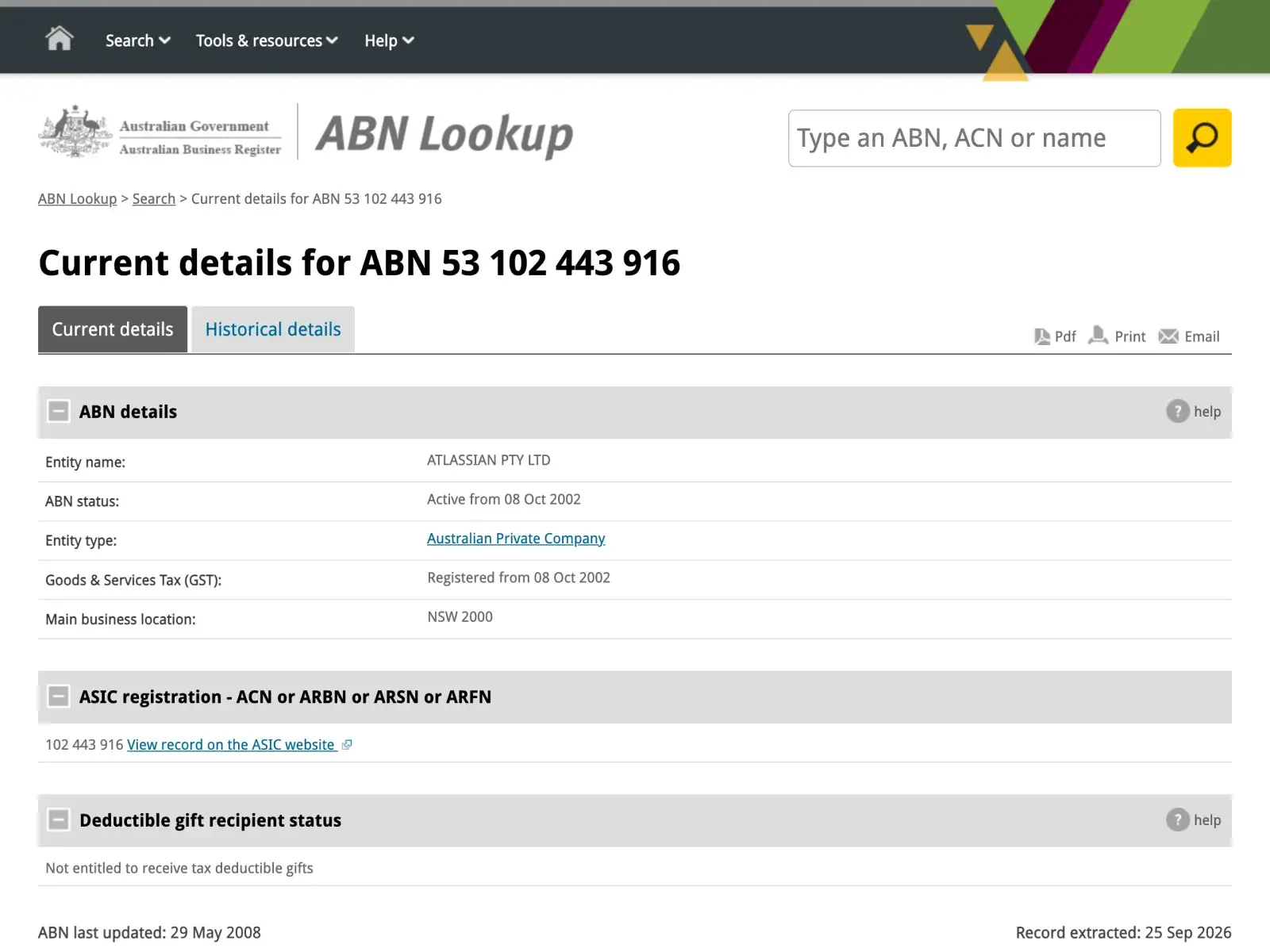This screenshot has width=1270, height=952.
Task: Click the ABN details section heading text
Action: [x=128, y=412]
